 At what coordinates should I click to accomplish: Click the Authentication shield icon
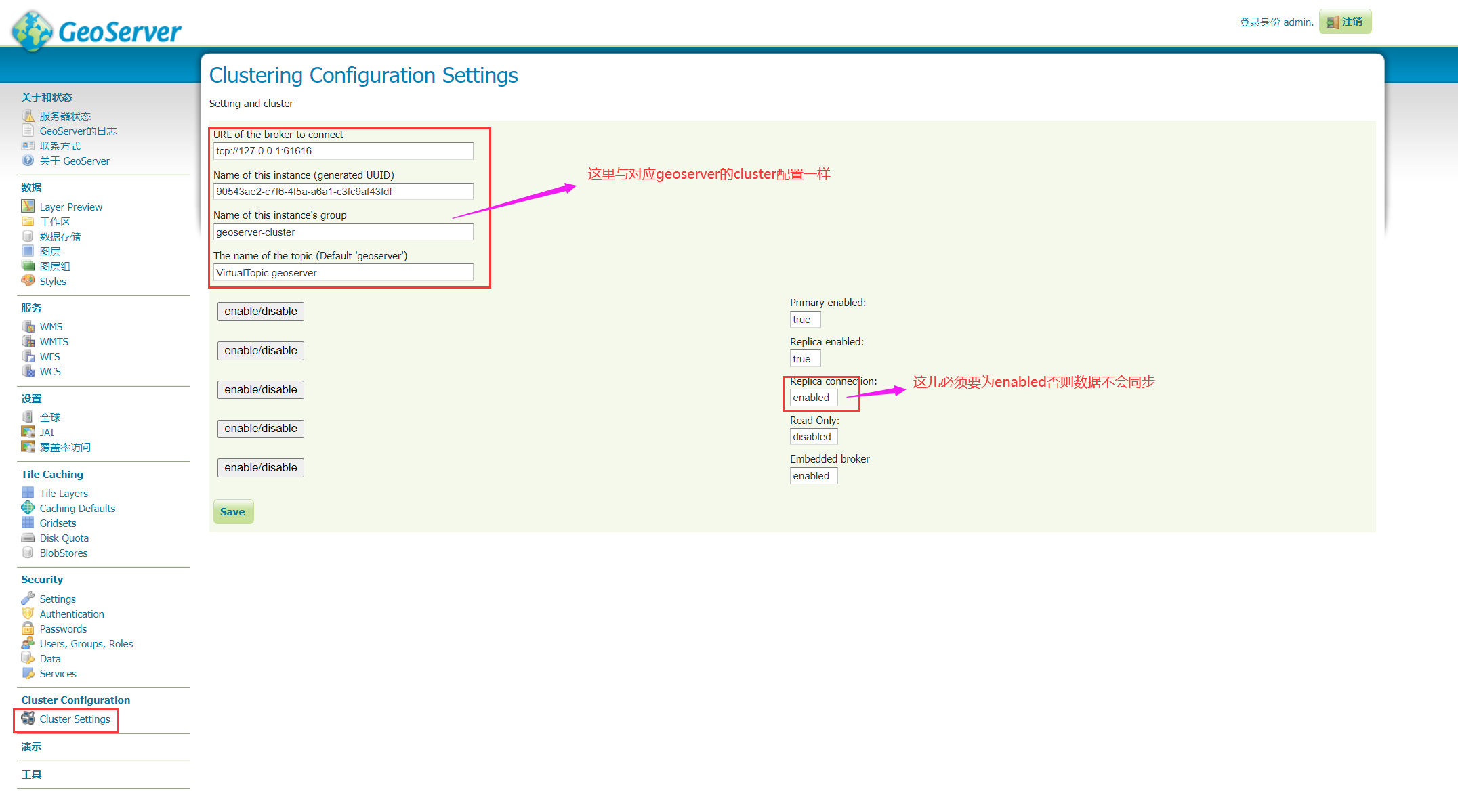(x=28, y=614)
